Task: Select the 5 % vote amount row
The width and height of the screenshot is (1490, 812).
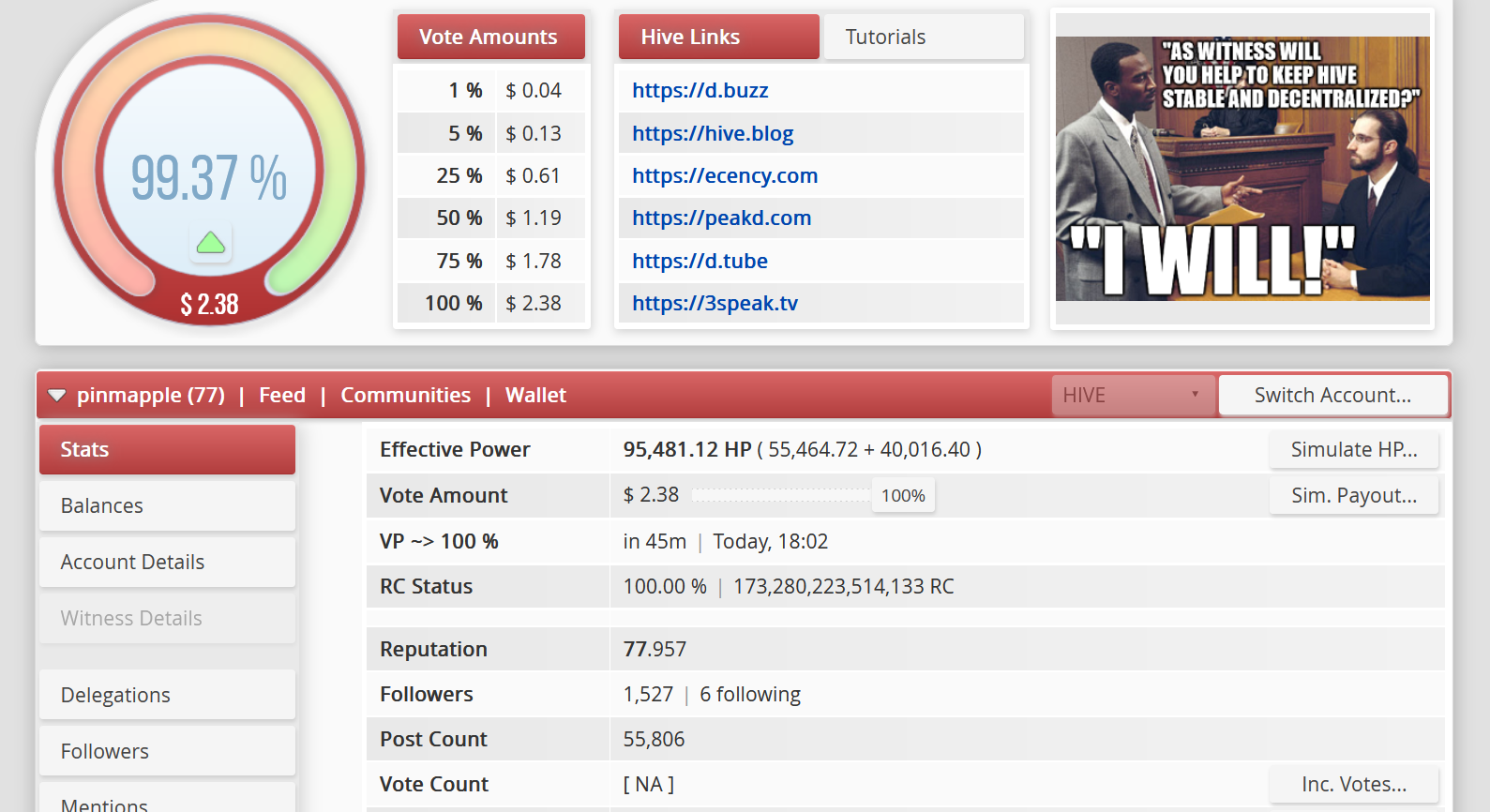Action: tap(491, 133)
